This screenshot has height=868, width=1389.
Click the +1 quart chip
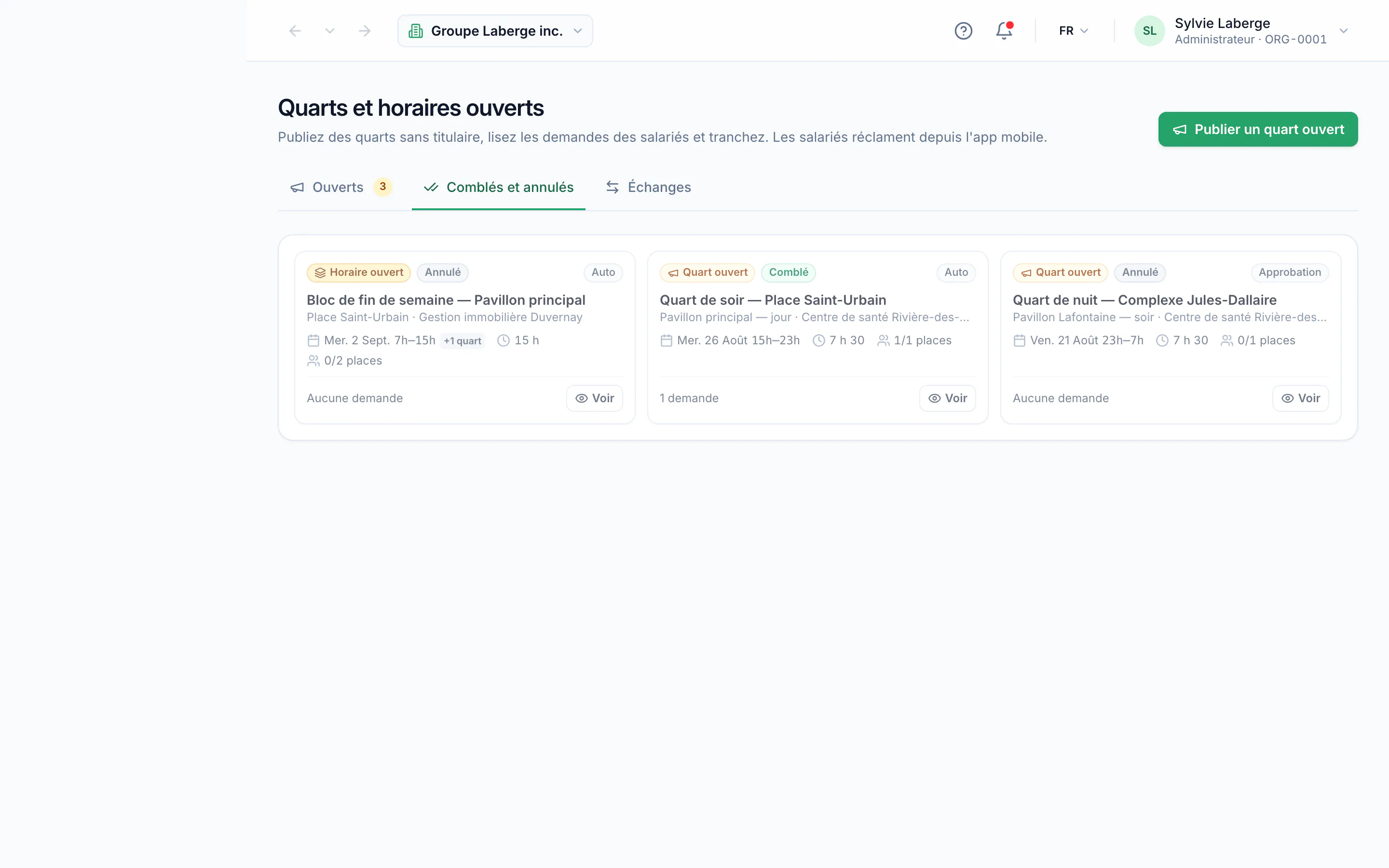click(x=462, y=341)
